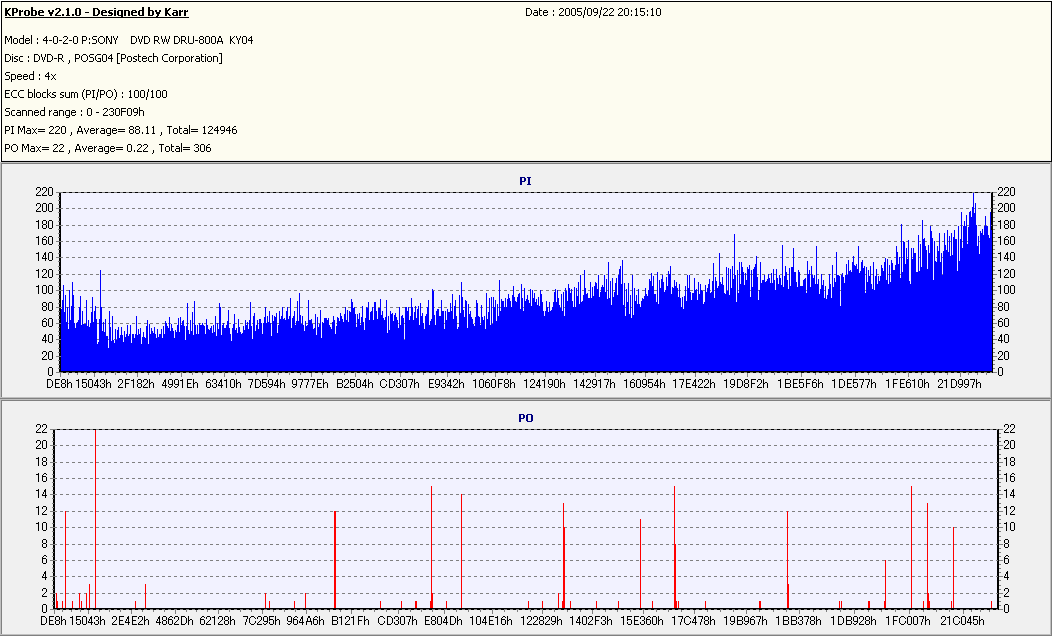1052x636 pixels.
Task: Click the Disc DVD-R POSG04 line
Action: (113, 58)
